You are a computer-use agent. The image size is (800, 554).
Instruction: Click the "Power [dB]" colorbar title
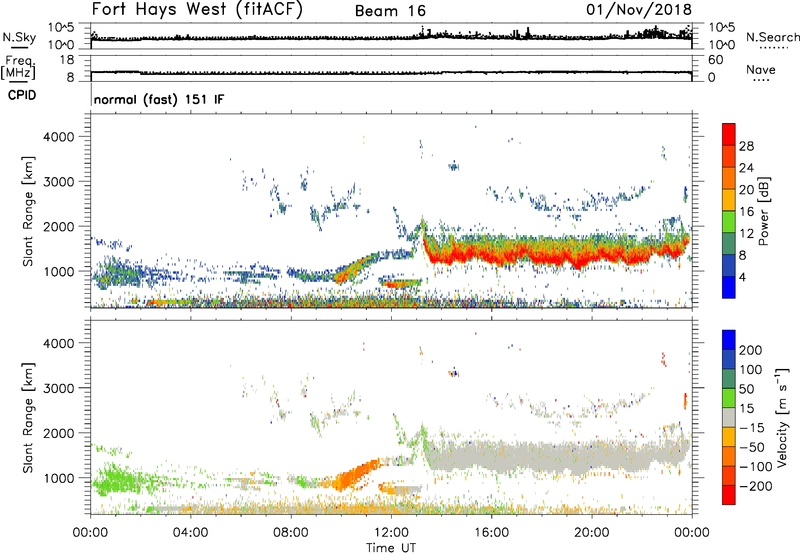coord(763,211)
